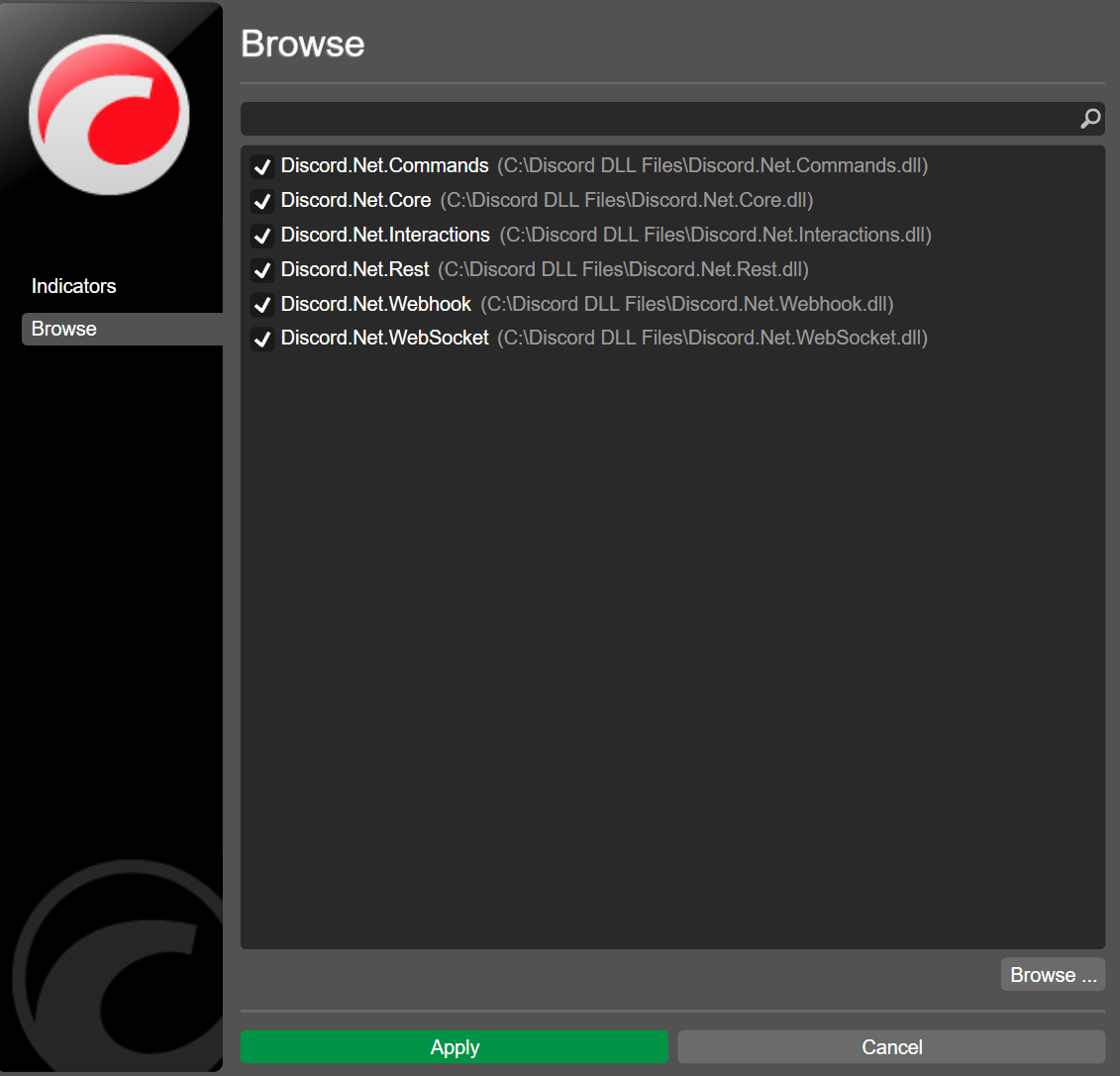The image size is (1120, 1076).
Task: Click the Discord.Net.Rest.dll file path
Action: pyautogui.click(x=624, y=269)
